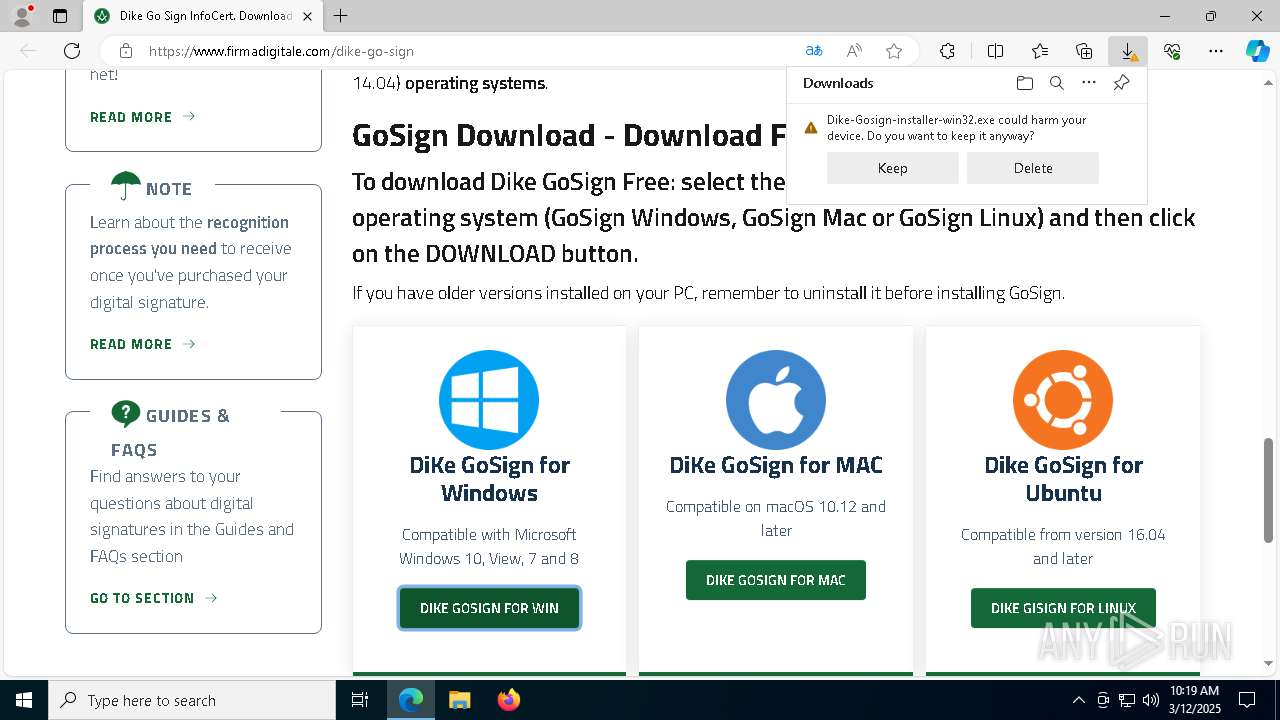Toggle the Downloads toolbar icon
This screenshot has height=720, width=1280.
pos(1128,51)
